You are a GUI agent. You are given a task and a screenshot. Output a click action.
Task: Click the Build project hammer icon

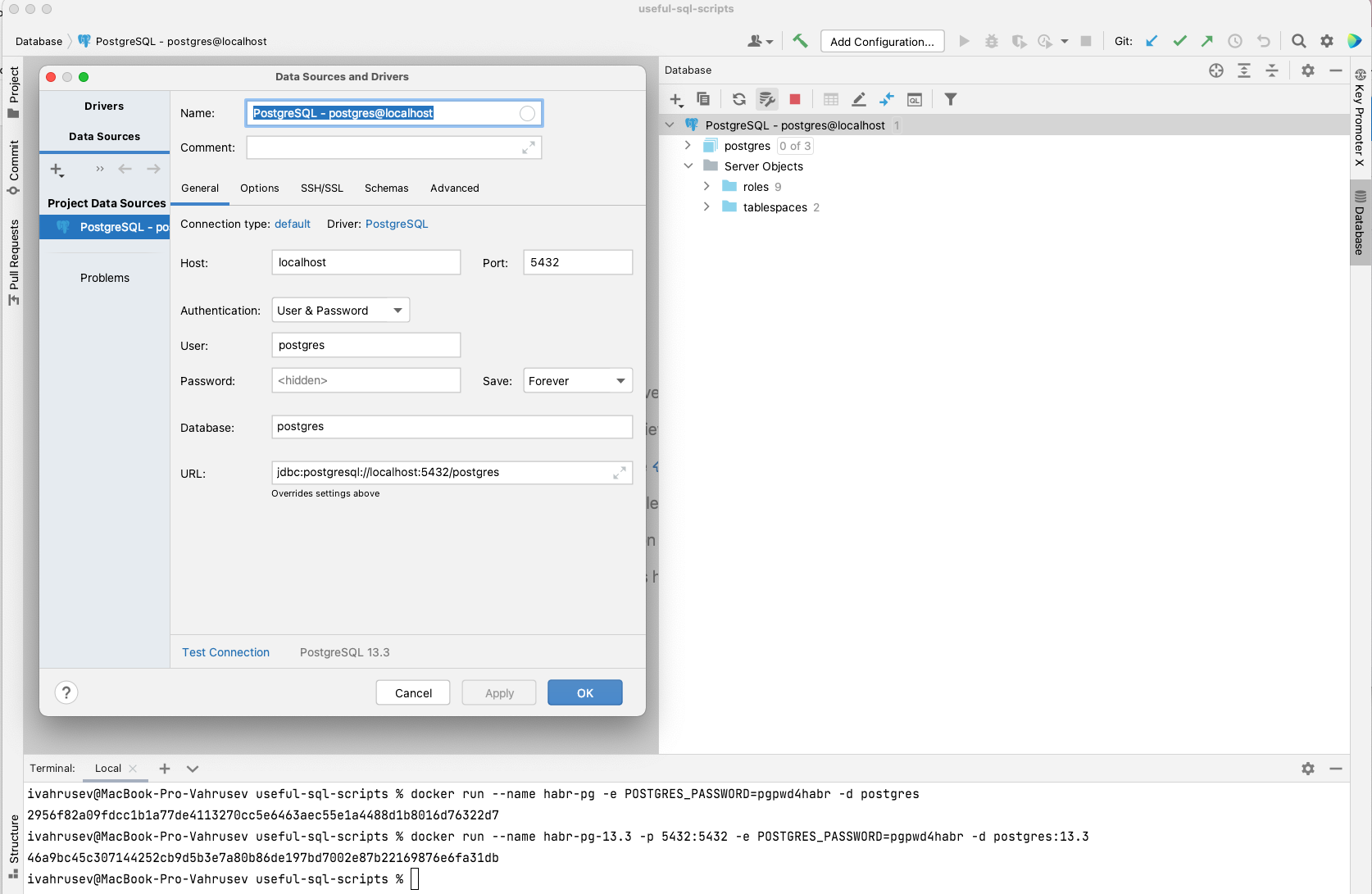800,41
